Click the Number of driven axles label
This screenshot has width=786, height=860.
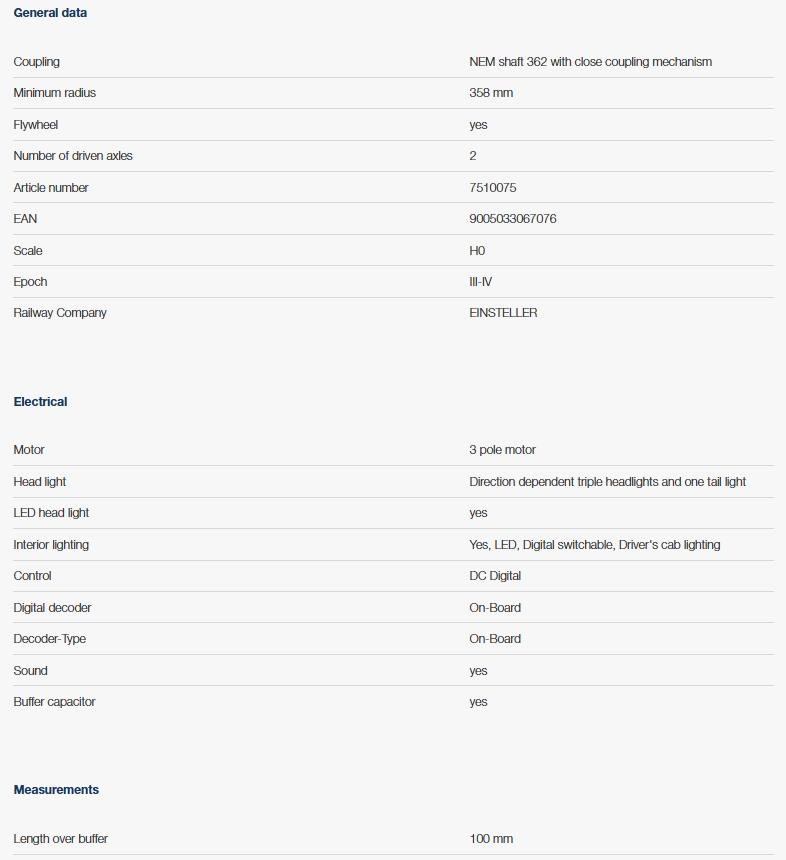coord(73,156)
